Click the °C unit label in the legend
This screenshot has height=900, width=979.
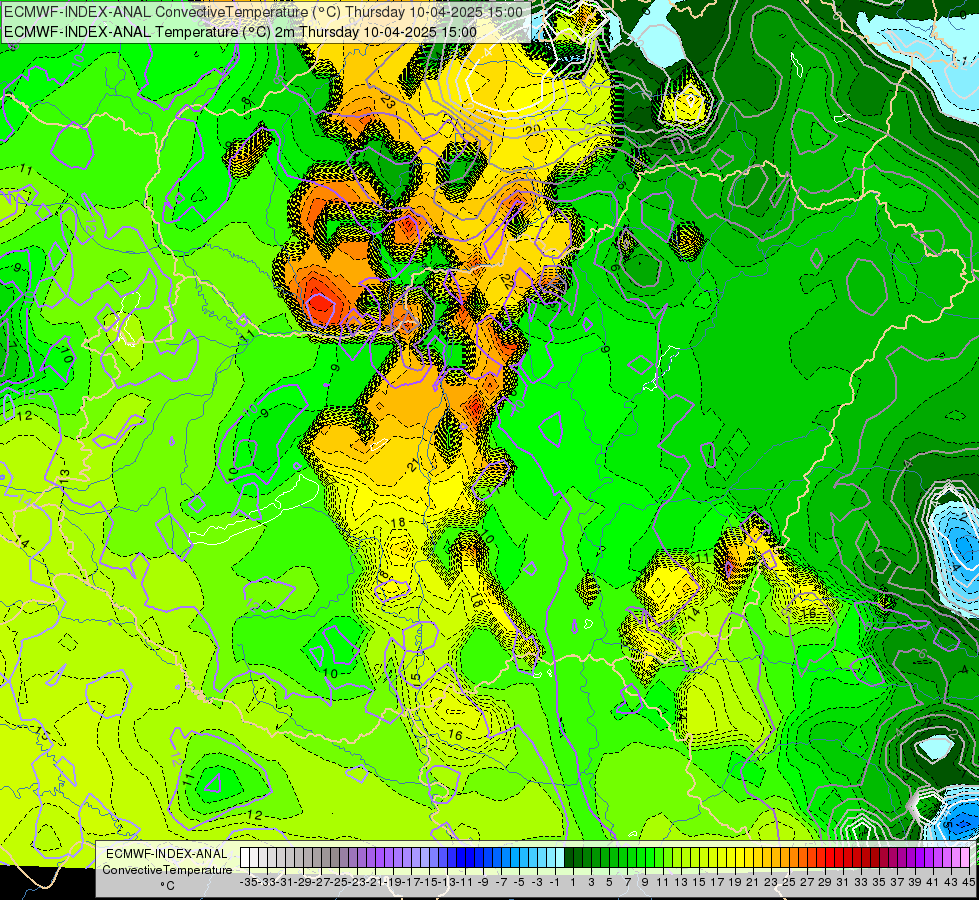tap(167, 886)
